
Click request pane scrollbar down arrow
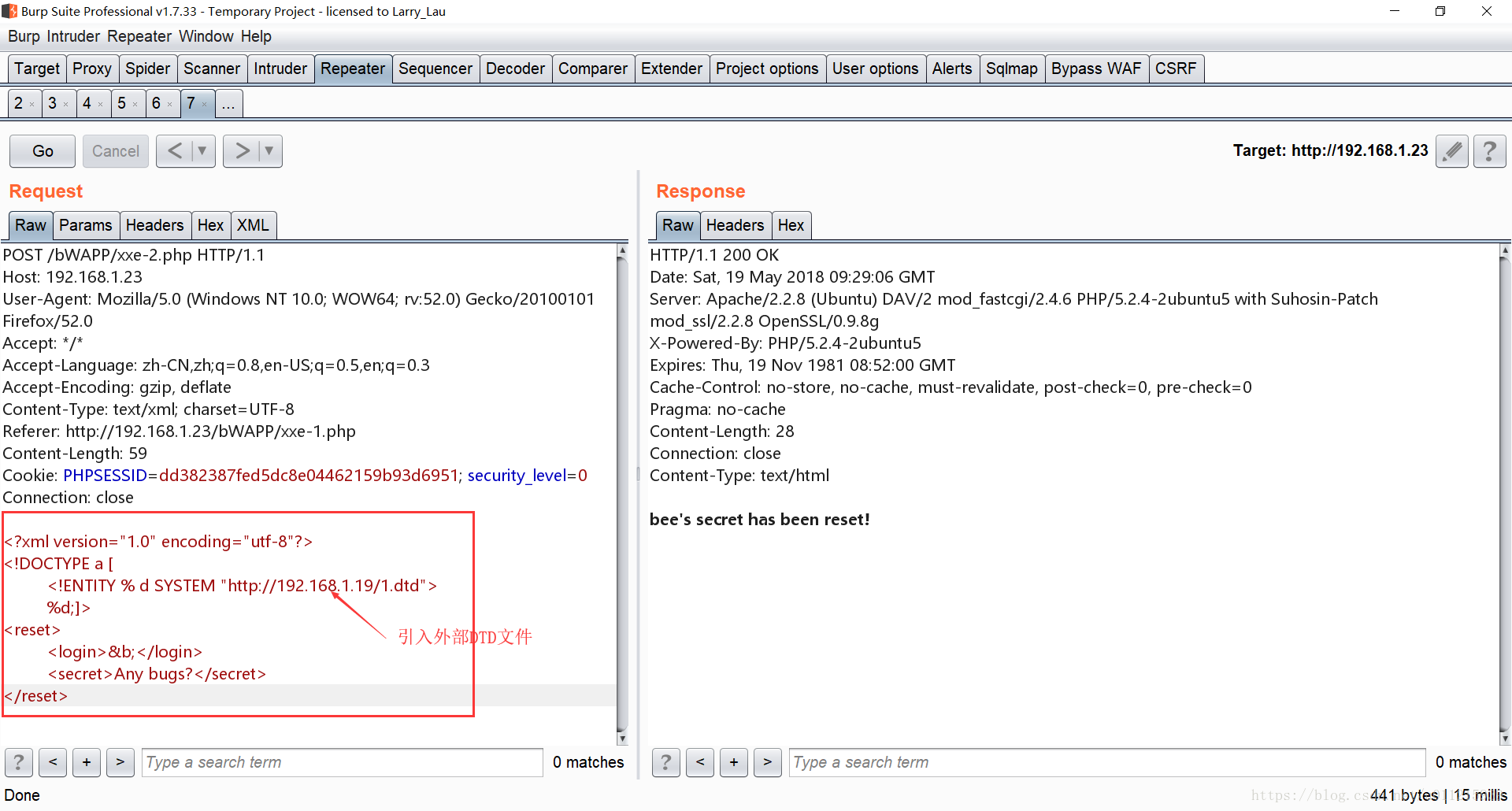(622, 739)
